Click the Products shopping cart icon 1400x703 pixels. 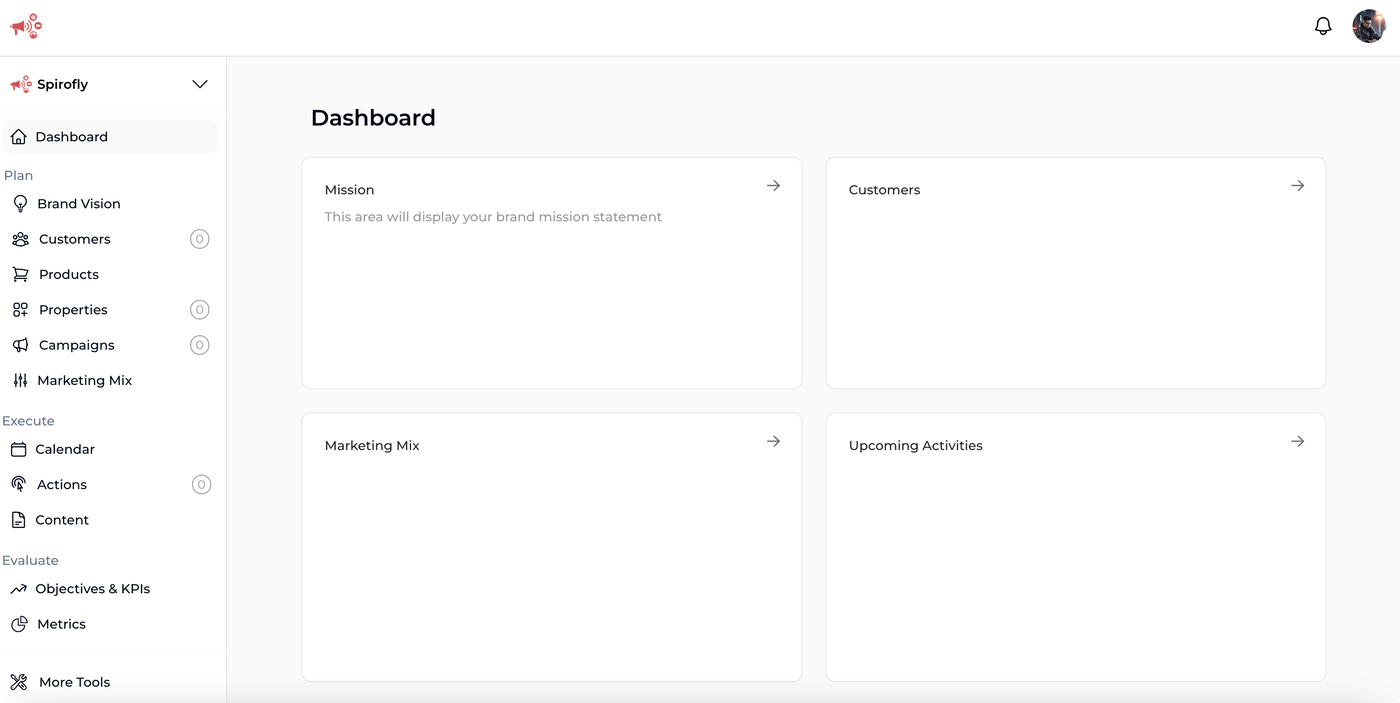[20, 274]
